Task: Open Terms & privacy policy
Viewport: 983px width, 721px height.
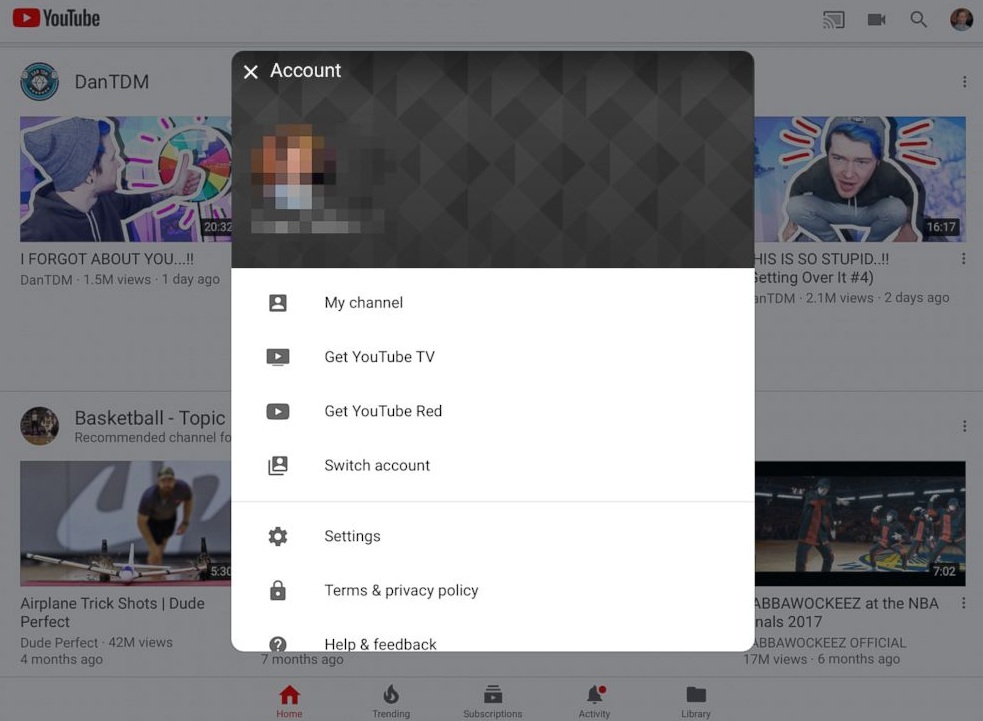Action: coord(492,590)
